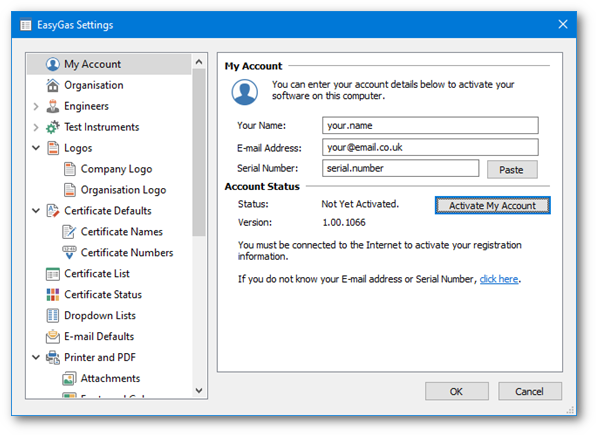596x435 pixels.
Task: Collapse the Printer and PDF node
Action: pos(36,357)
